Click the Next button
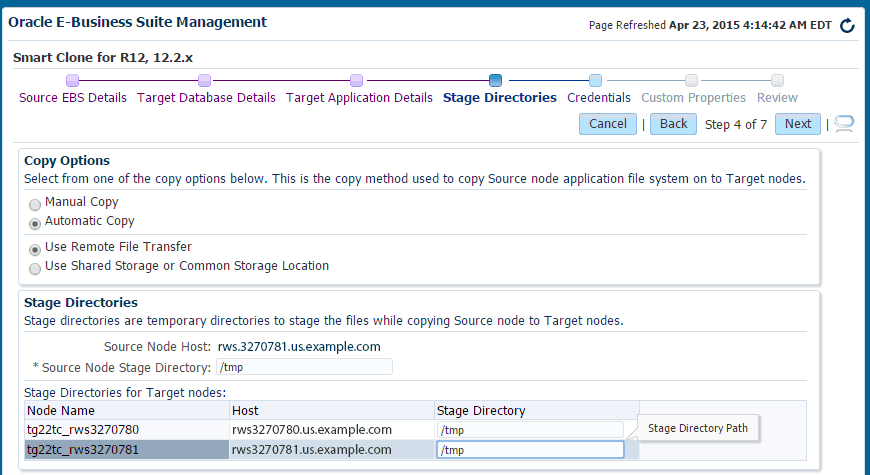Viewport: 870px width, 475px height. click(x=798, y=124)
